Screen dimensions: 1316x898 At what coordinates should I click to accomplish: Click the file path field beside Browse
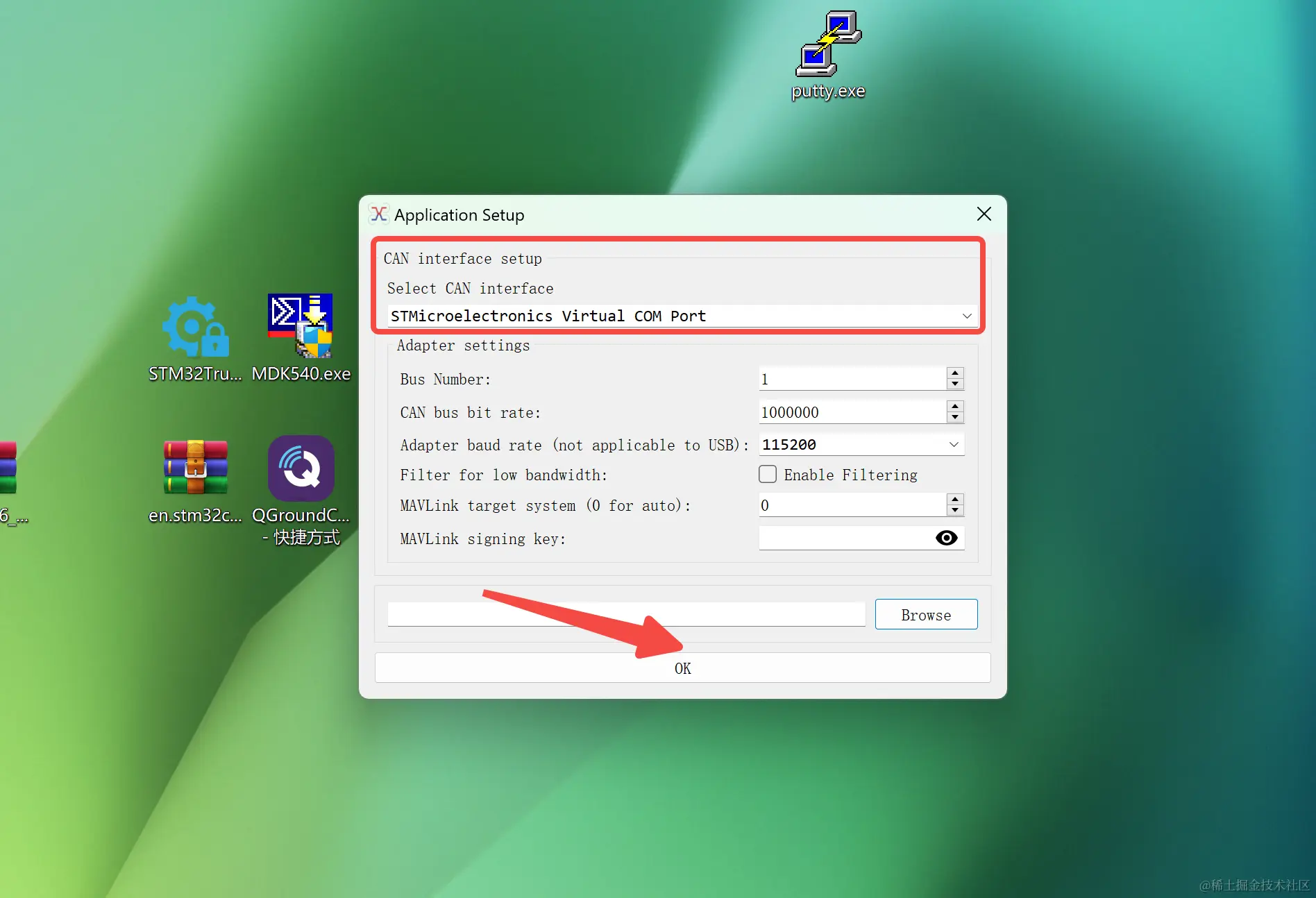(626, 614)
